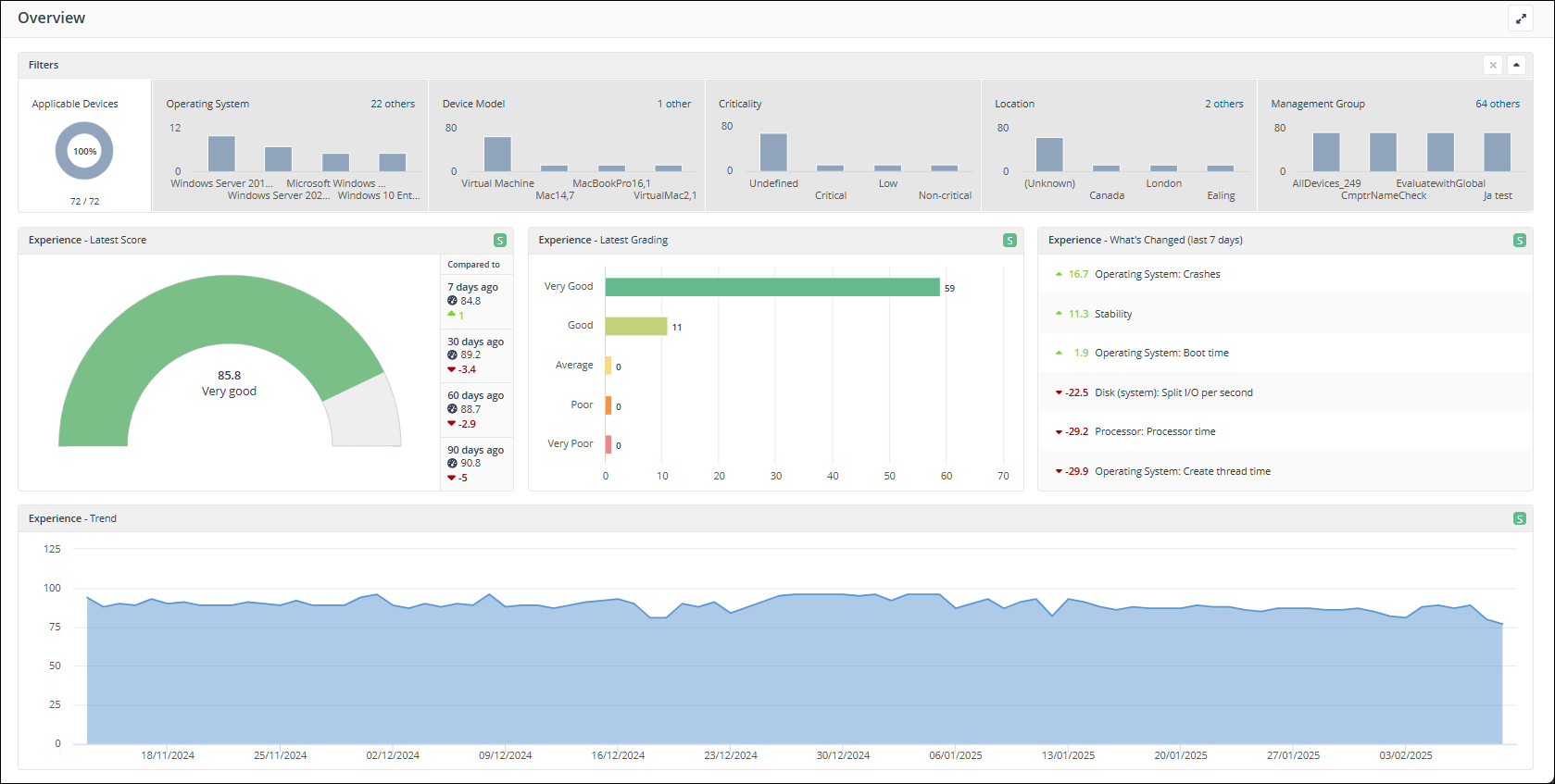Click the green S icon on Latest Grading
The image size is (1555, 784).
click(1009, 241)
